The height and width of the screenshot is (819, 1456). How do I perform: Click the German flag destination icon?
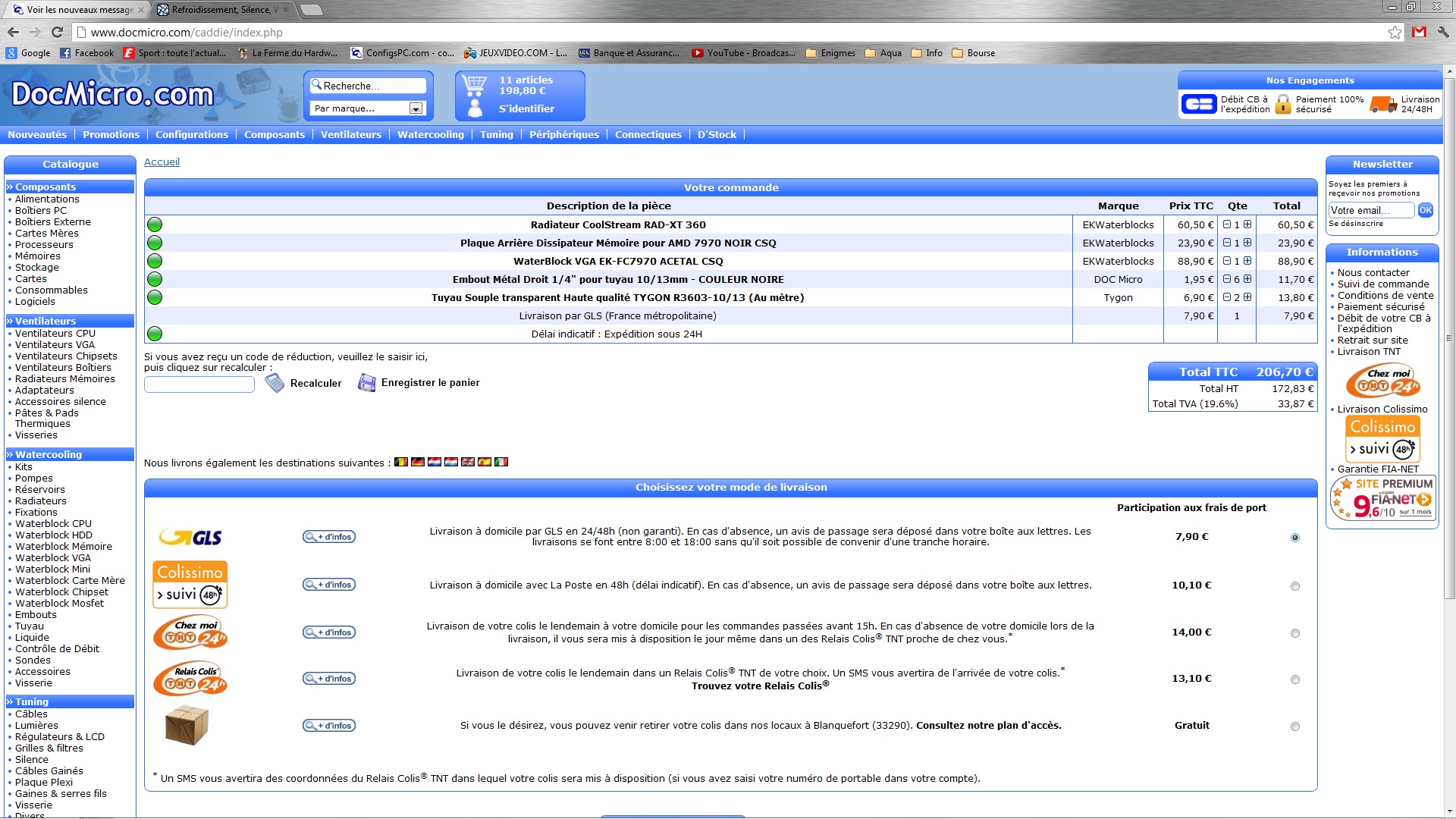click(417, 462)
